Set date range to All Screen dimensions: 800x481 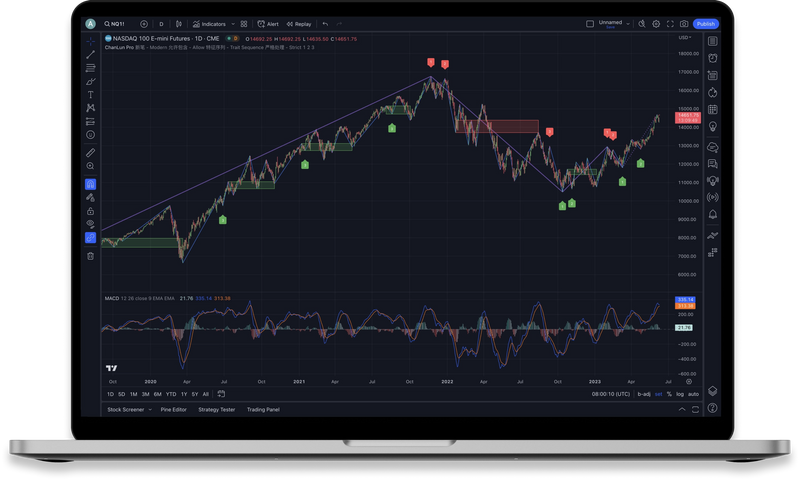click(x=206, y=394)
